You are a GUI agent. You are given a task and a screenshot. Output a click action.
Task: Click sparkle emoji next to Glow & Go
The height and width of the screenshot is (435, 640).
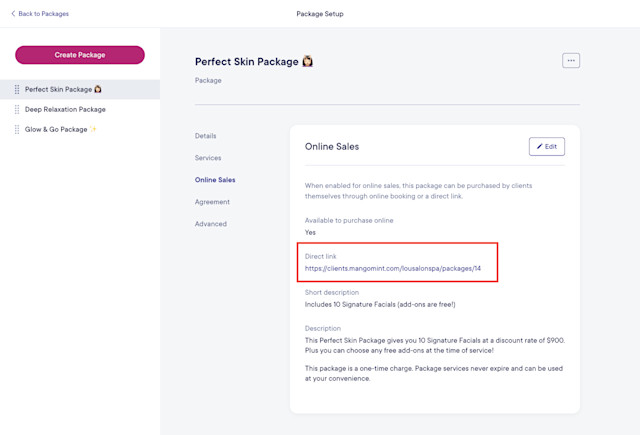pos(93,129)
